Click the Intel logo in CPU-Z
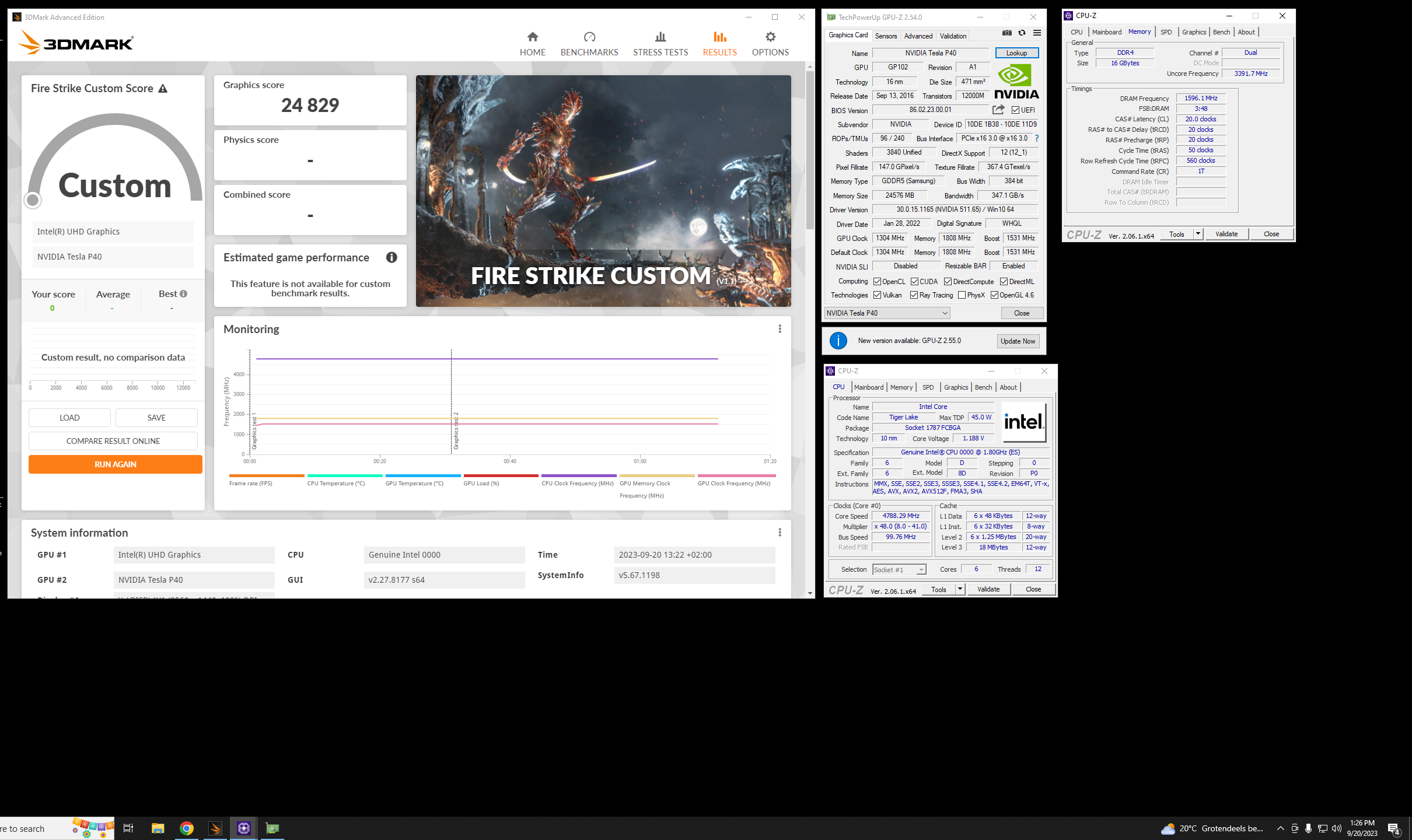The height and width of the screenshot is (840, 1412). click(x=1024, y=422)
